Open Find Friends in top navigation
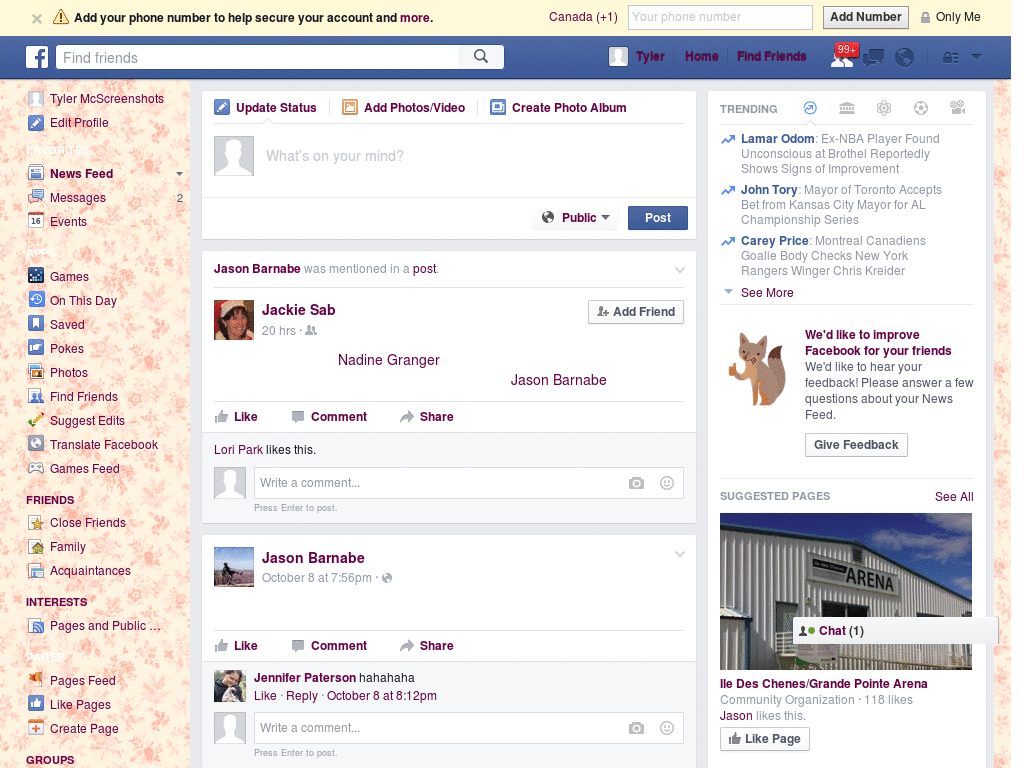1024x768 pixels. pos(771,57)
